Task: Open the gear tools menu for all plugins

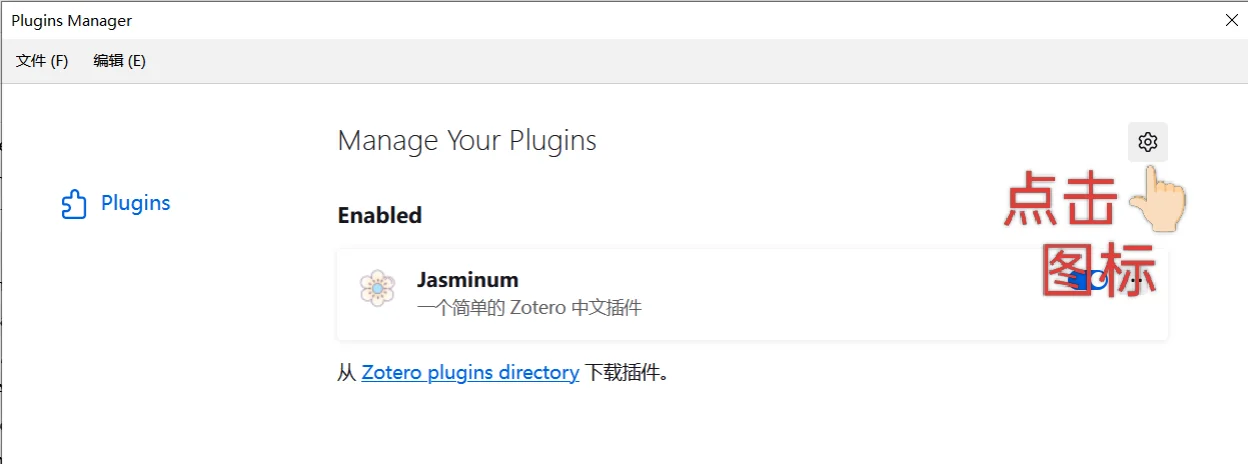Action: [1147, 142]
